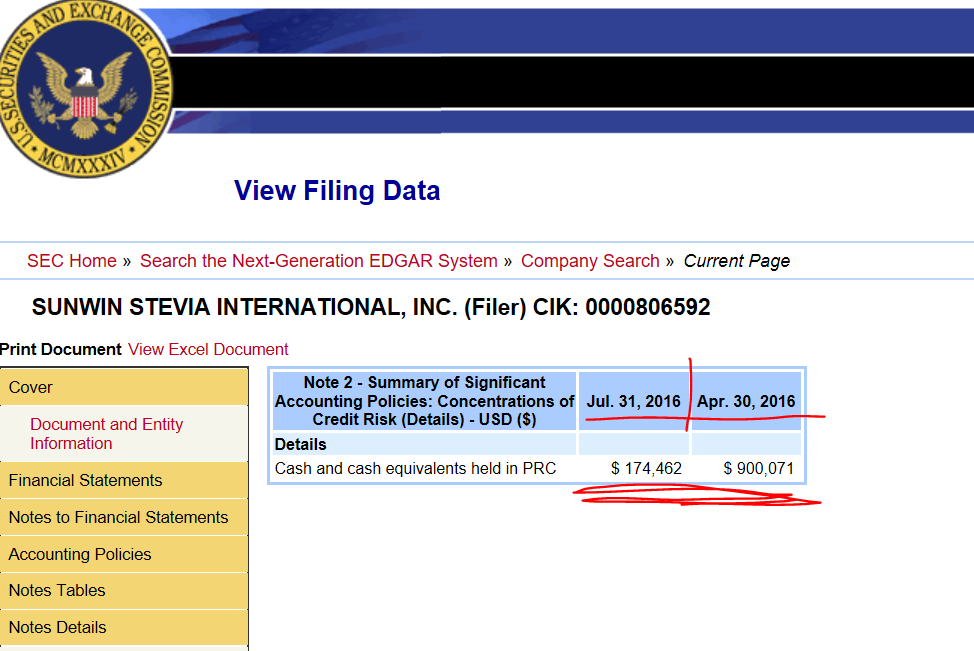Viewport: 974px width, 651px height.
Task: Click the Jul. 31, 2016 column header
Action: pyautogui.click(x=633, y=402)
